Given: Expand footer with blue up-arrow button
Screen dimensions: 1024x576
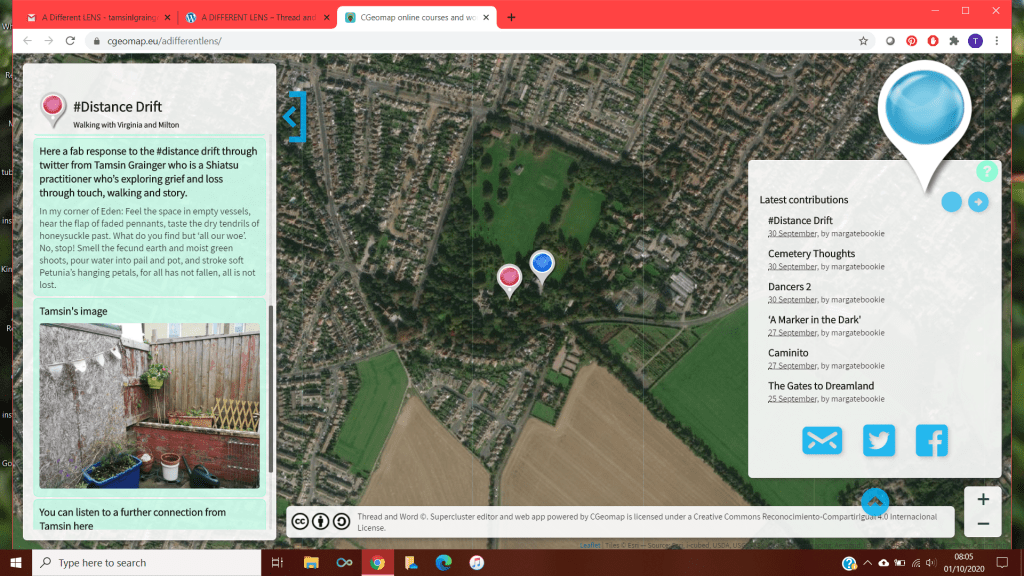Looking at the screenshot, I should coord(875,501).
